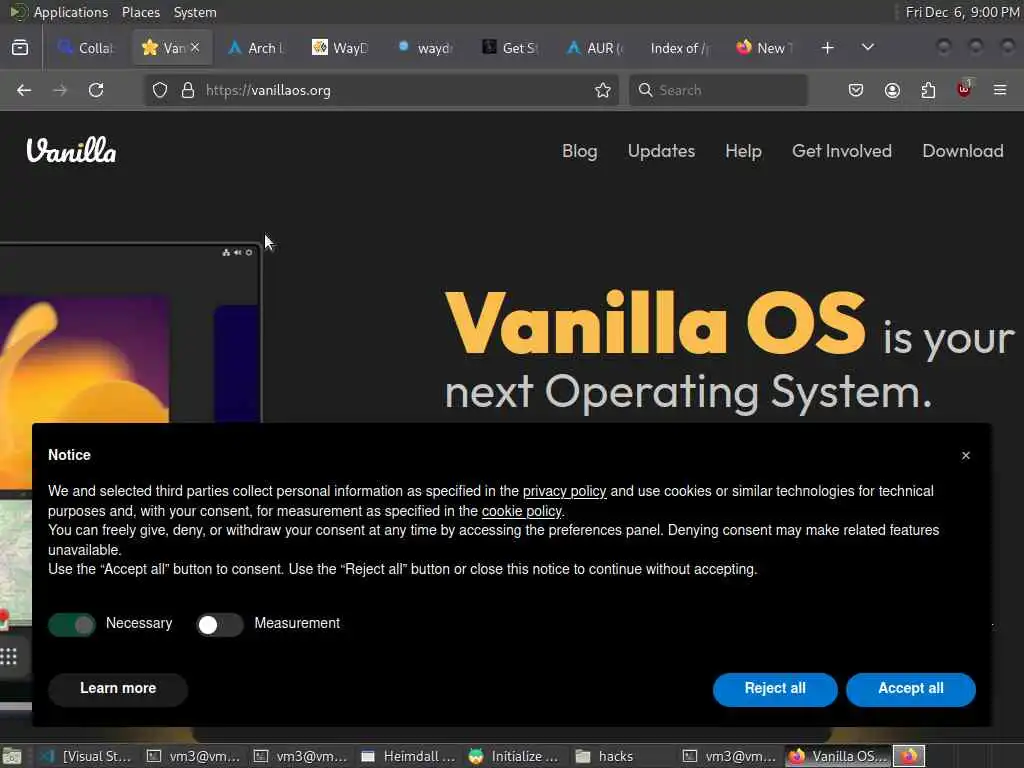The height and width of the screenshot is (768, 1024).
Task: Close the Vanilla OS tab
Action: (195, 48)
